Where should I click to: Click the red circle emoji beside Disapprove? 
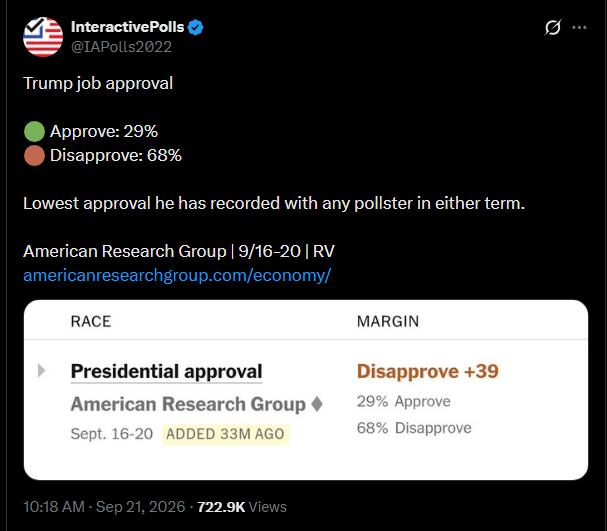click(34, 156)
